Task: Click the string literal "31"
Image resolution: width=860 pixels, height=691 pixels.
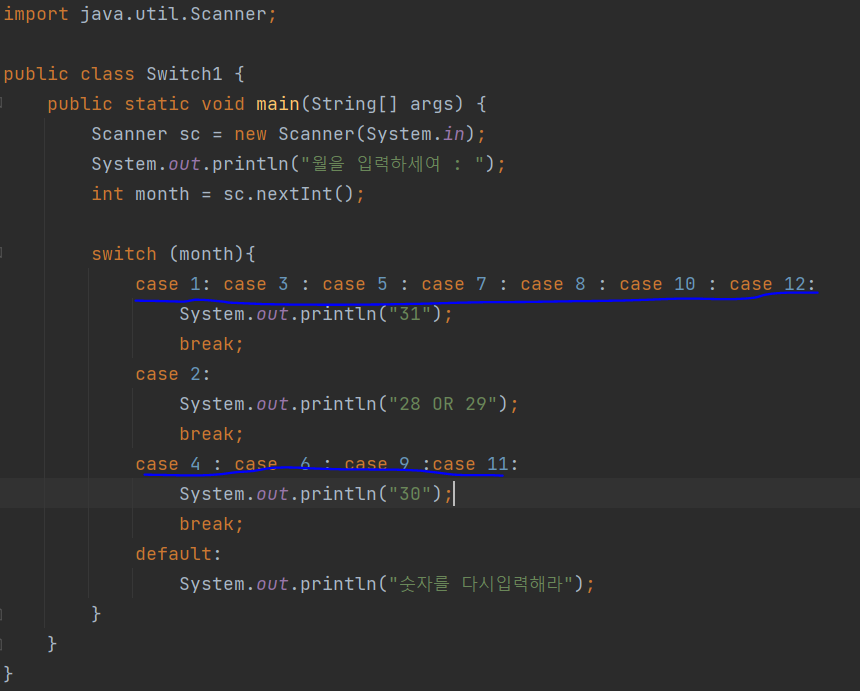Action: tap(410, 314)
